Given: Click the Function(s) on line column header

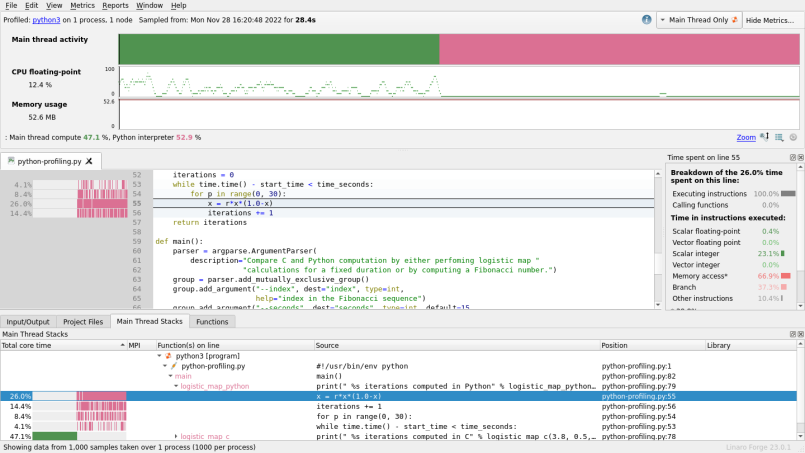Looking at the screenshot, I should coord(235,345).
